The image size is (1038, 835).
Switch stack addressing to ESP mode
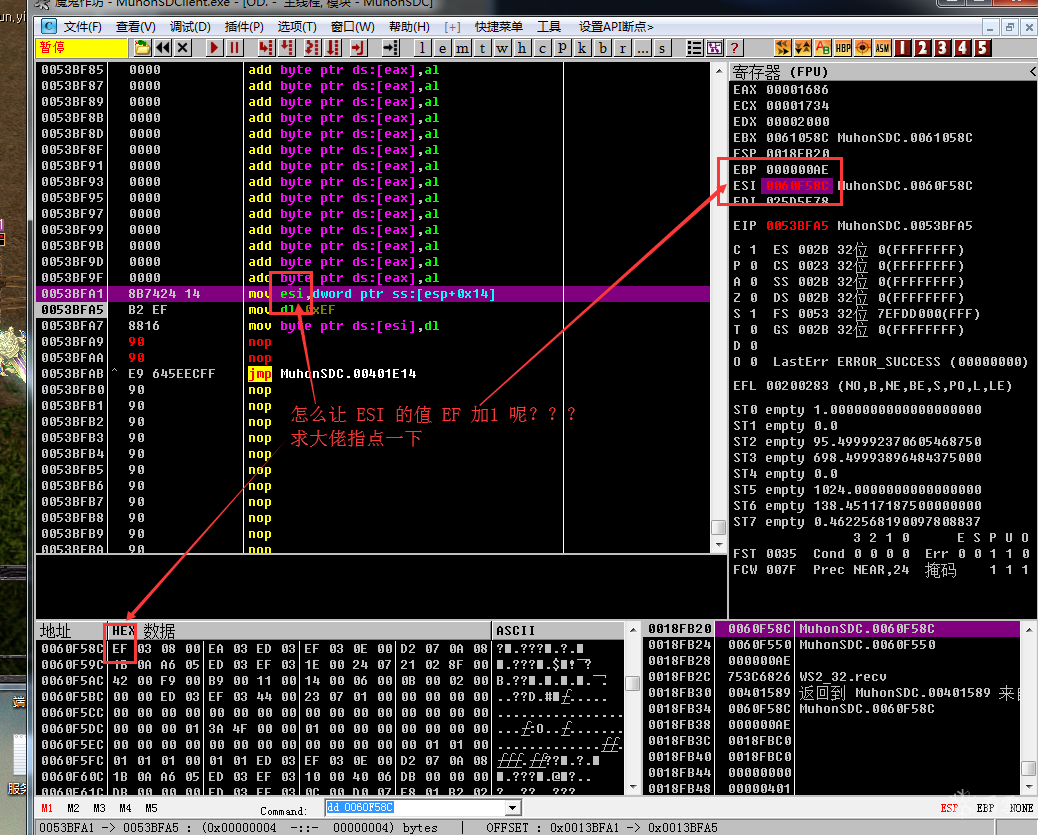click(949, 808)
